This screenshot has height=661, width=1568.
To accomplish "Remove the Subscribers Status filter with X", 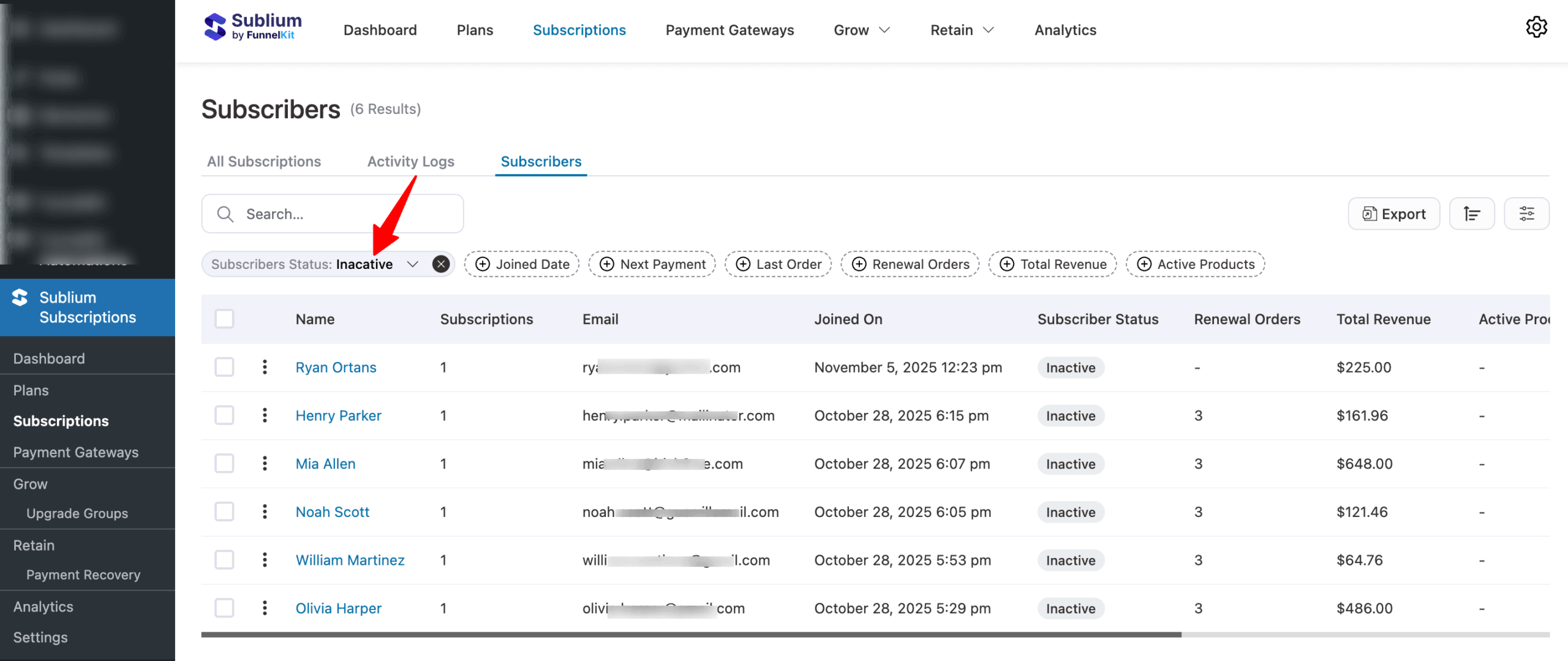I will click(440, 264).
